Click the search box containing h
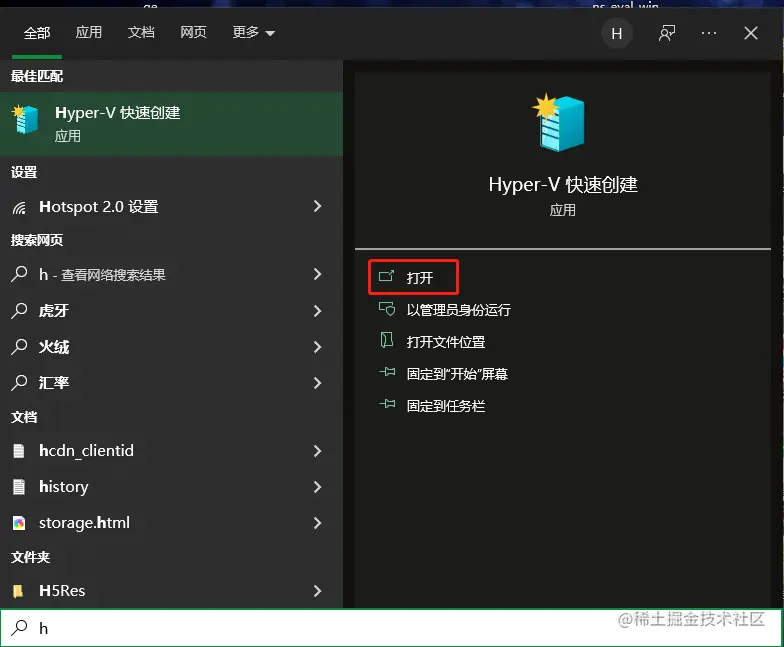This screenshot has width=784, height=647. pyautogui.click(x=392, y=628)
